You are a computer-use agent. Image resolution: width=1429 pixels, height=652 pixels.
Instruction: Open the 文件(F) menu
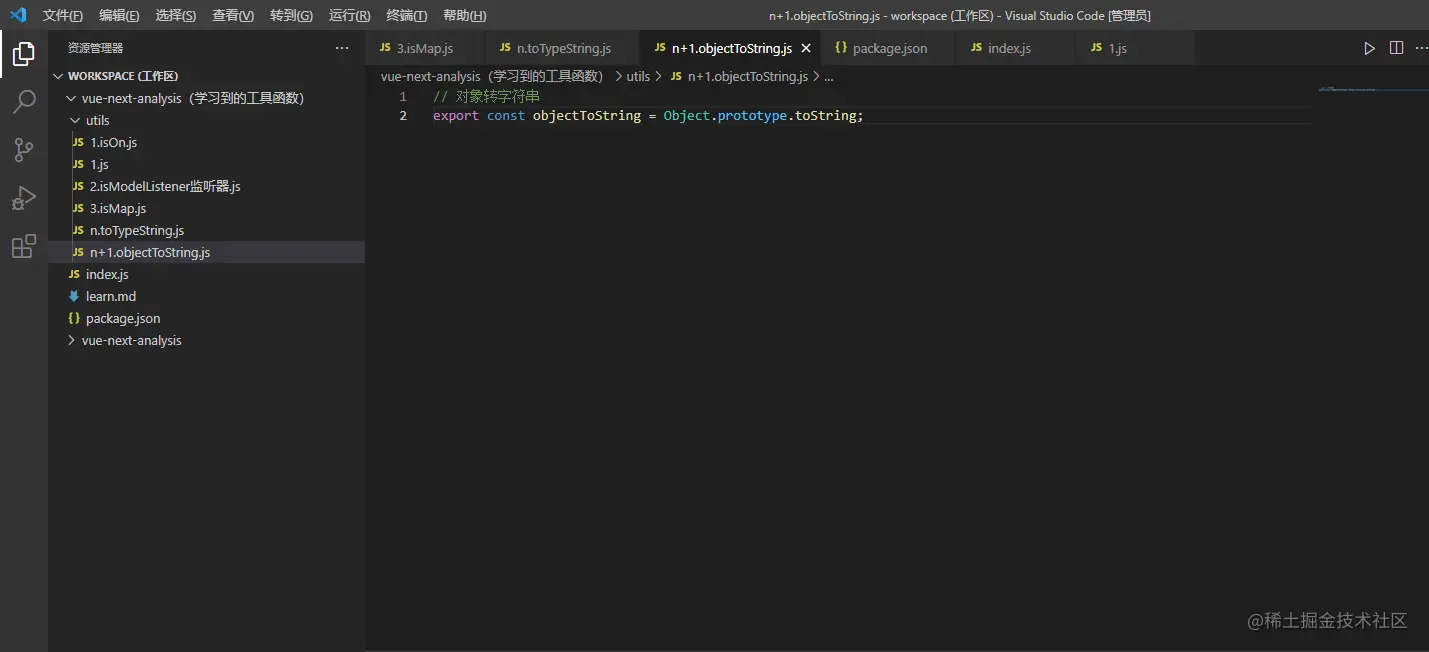[63, 15]
